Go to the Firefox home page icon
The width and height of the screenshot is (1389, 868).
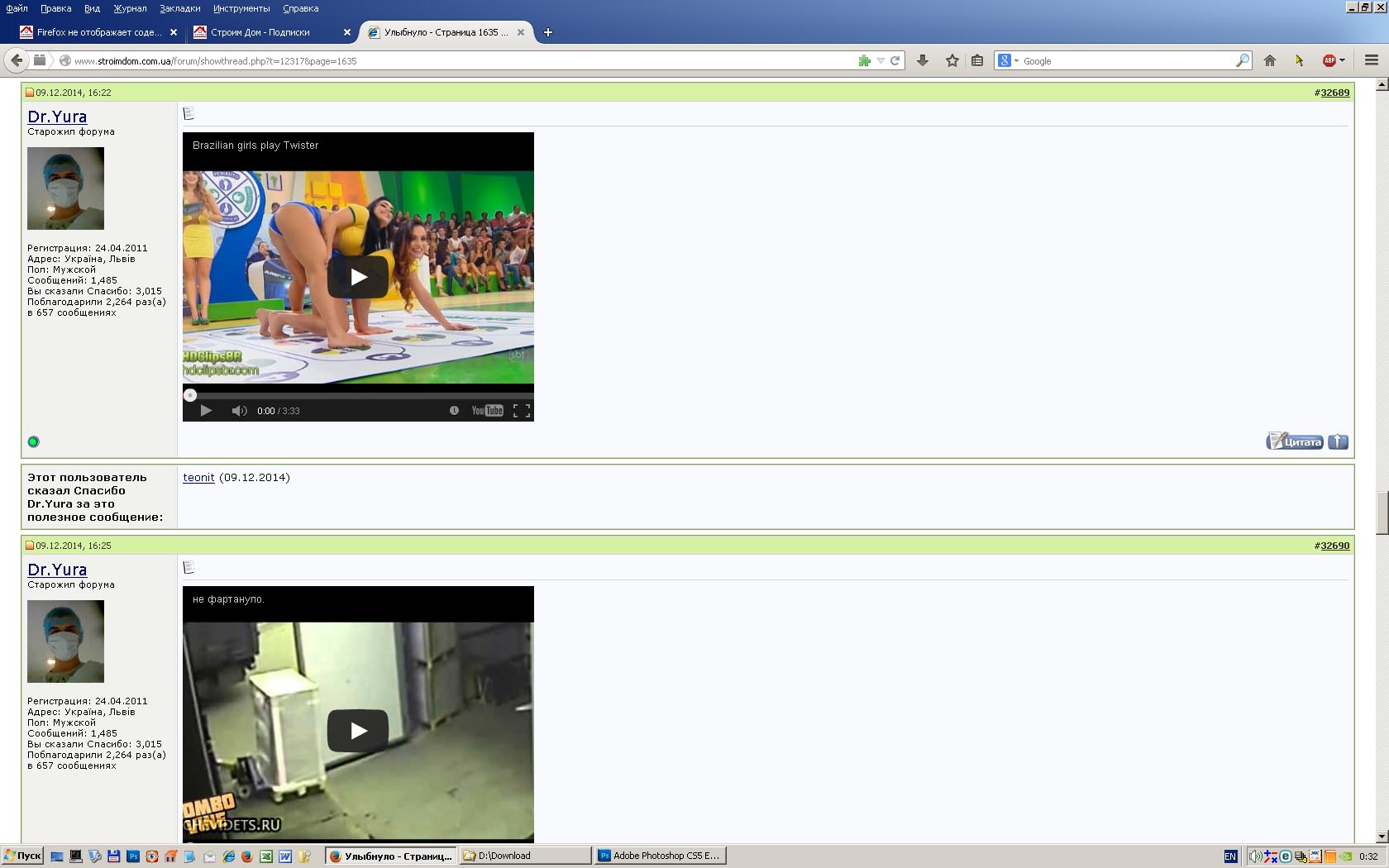[x=1270, y=60]
